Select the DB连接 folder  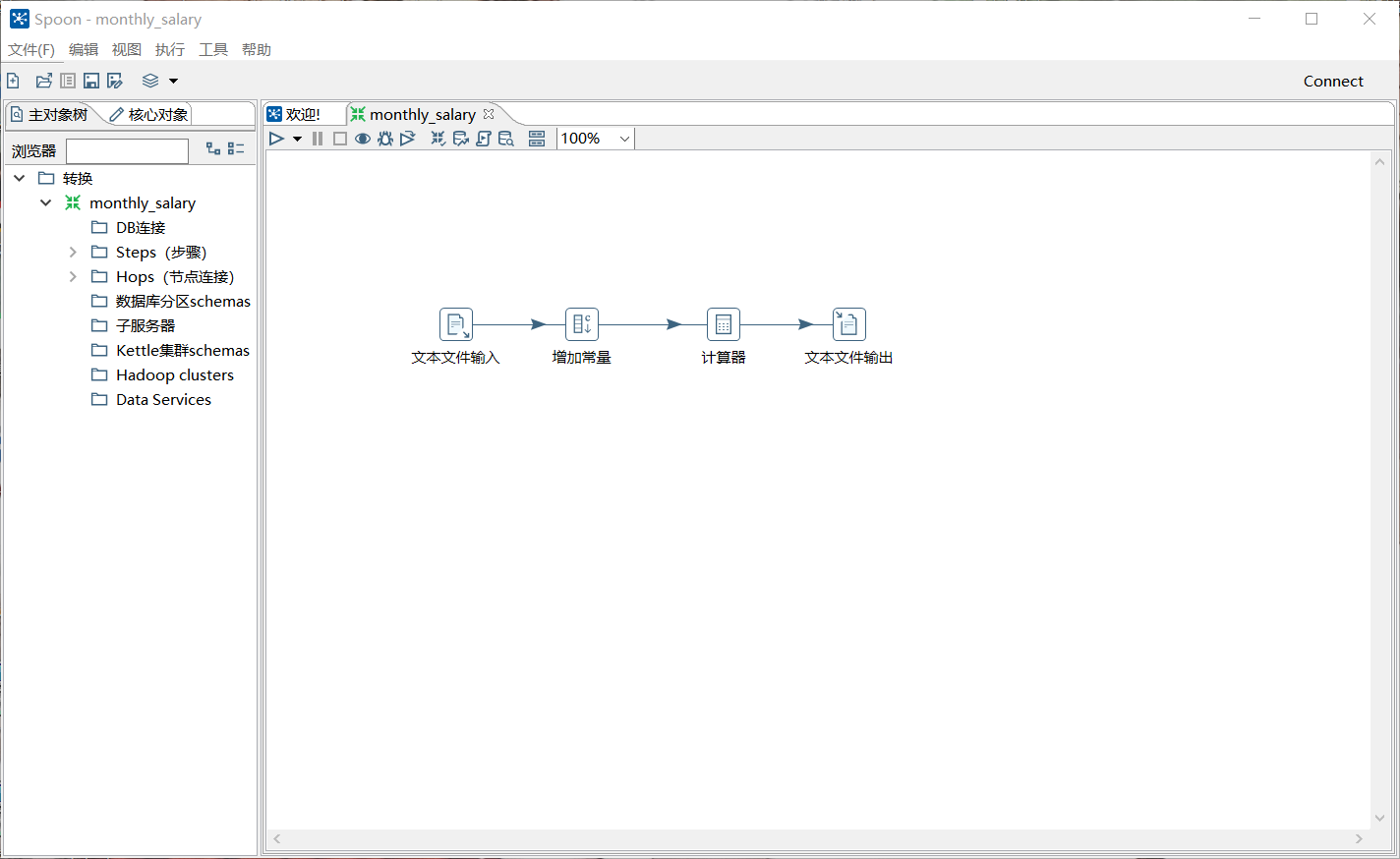coord(141,227)
